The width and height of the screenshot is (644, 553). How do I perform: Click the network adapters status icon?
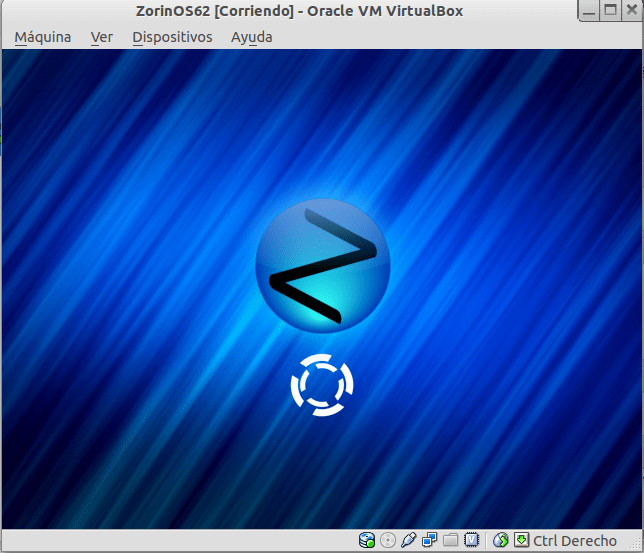pos(430,541)
